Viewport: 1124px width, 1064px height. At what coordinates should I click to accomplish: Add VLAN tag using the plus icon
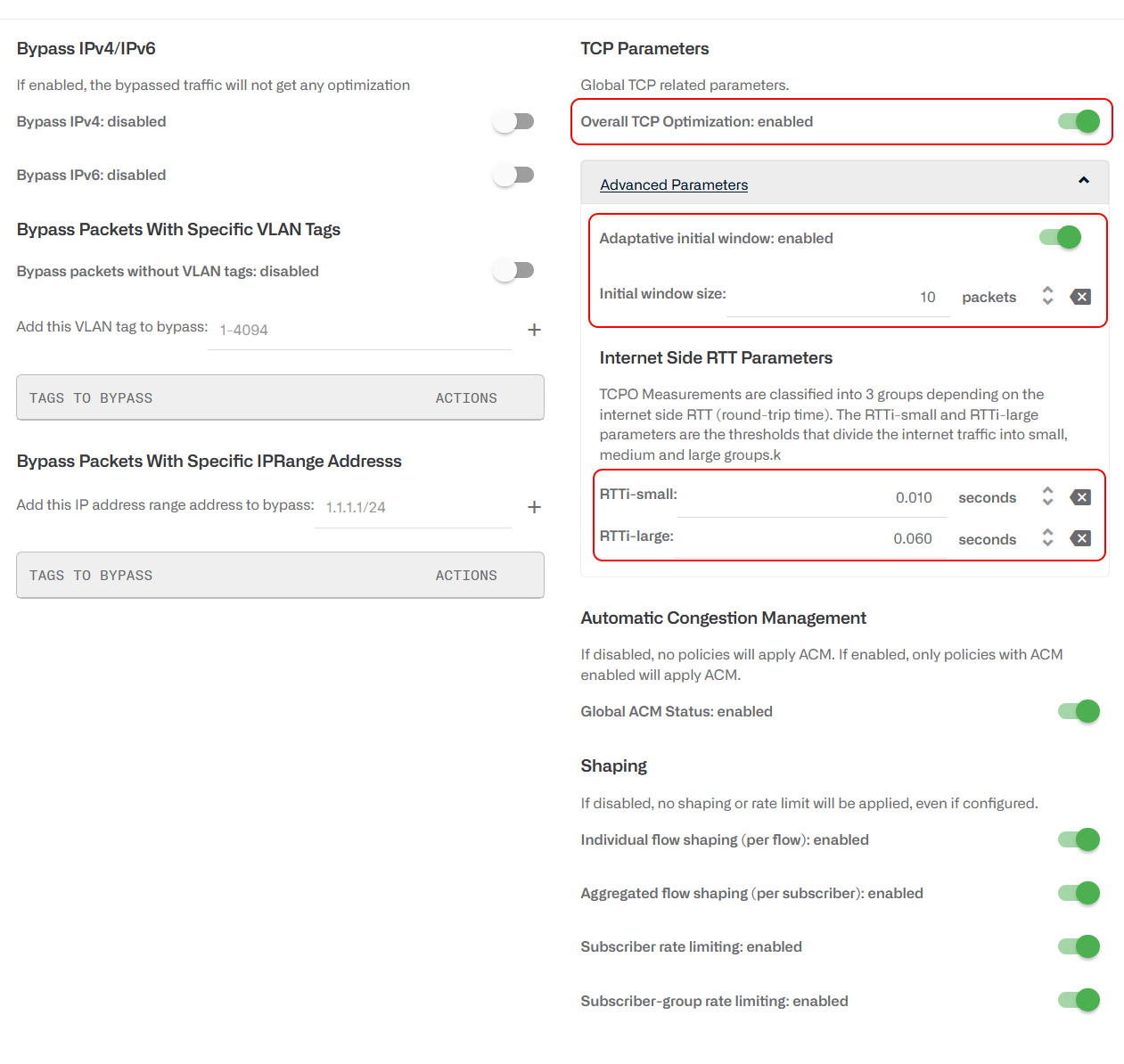534,330
